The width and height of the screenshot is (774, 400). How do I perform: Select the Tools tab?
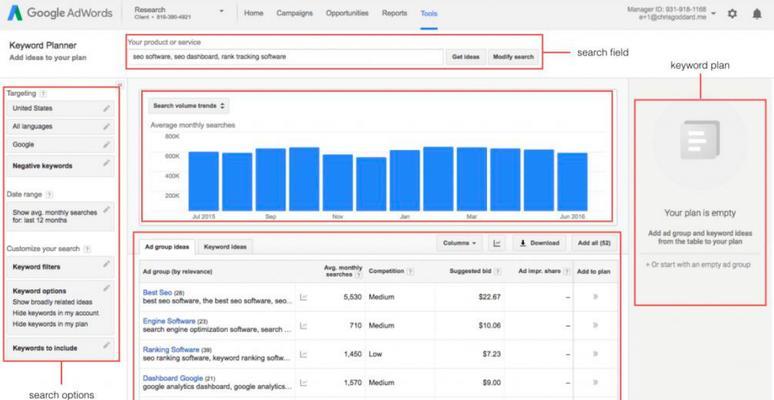pyautogui.click(x=429, y=13)
